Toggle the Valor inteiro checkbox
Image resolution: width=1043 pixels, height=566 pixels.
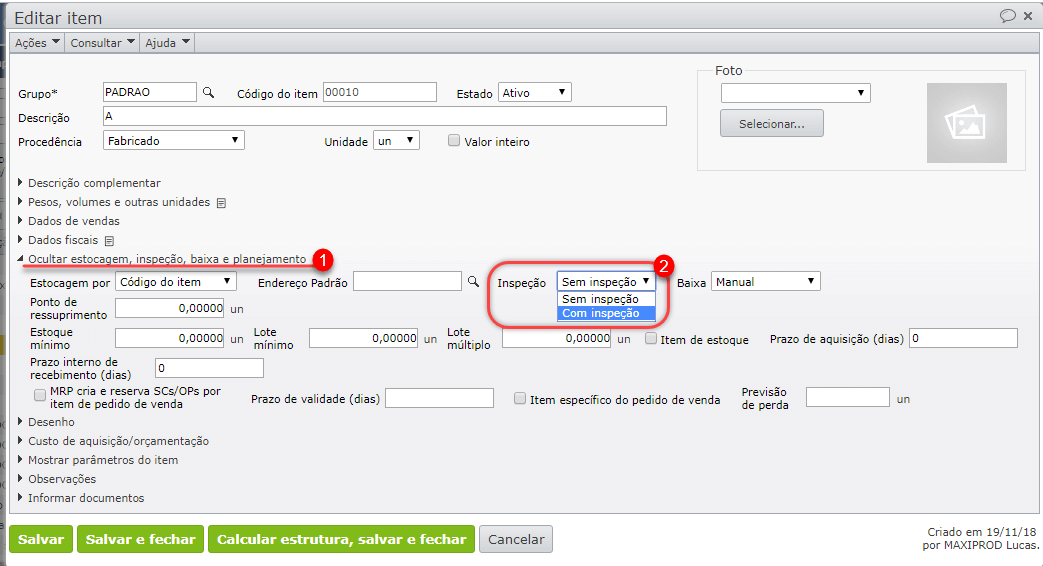454,140
